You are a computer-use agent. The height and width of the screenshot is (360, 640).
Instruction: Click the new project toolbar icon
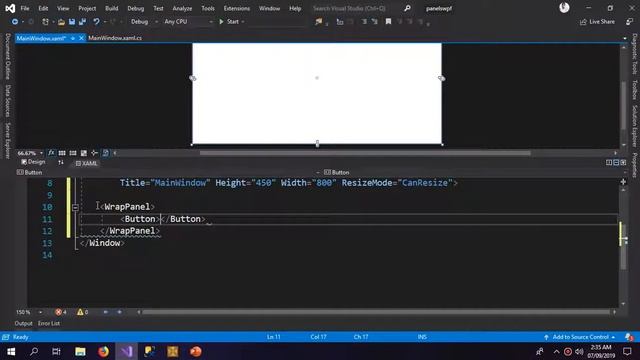pyautogui.click(x=45, y=22)
